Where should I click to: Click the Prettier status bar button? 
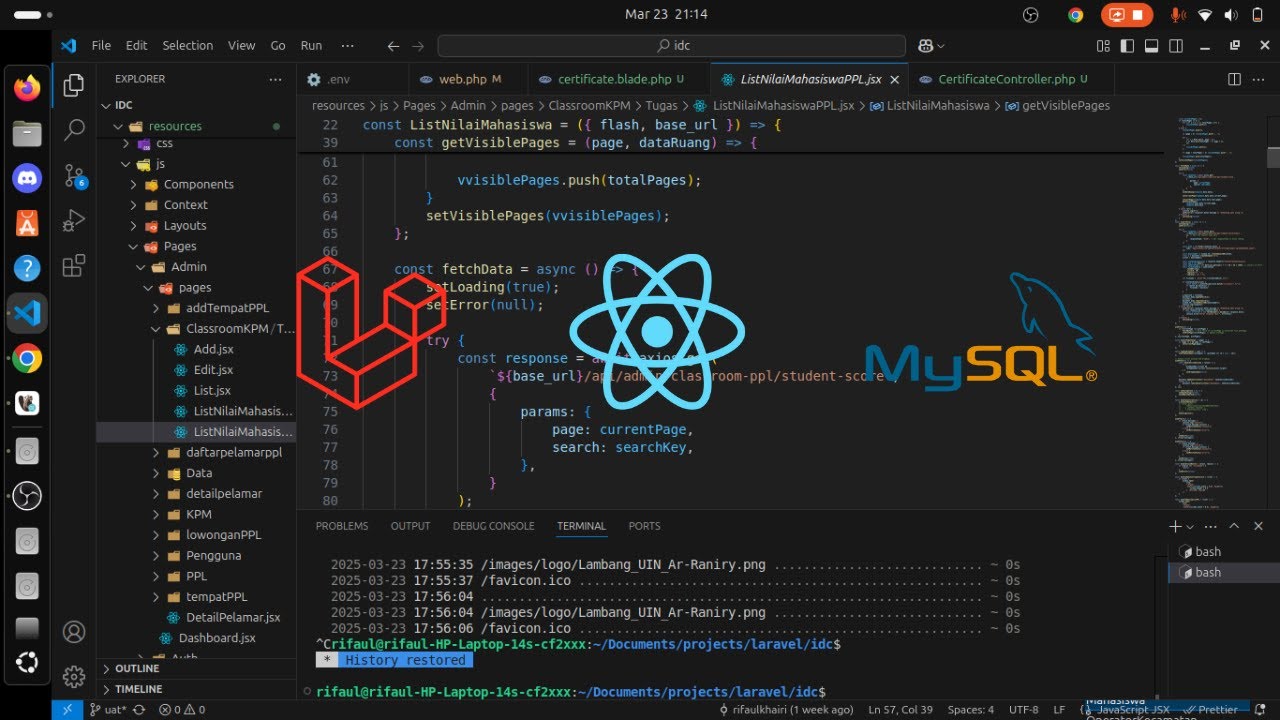point(1211,709)
